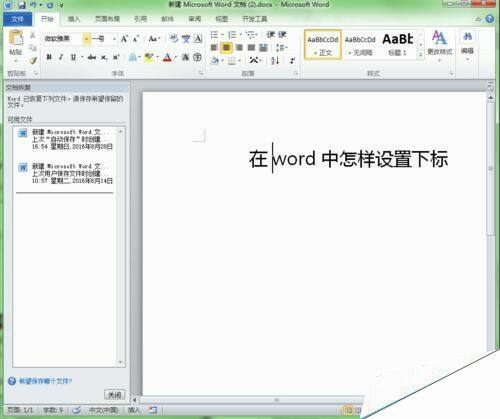Screen dimensions: 500x419
Task: Open the Change Case Aa dropdown
Action: point(154,39)
